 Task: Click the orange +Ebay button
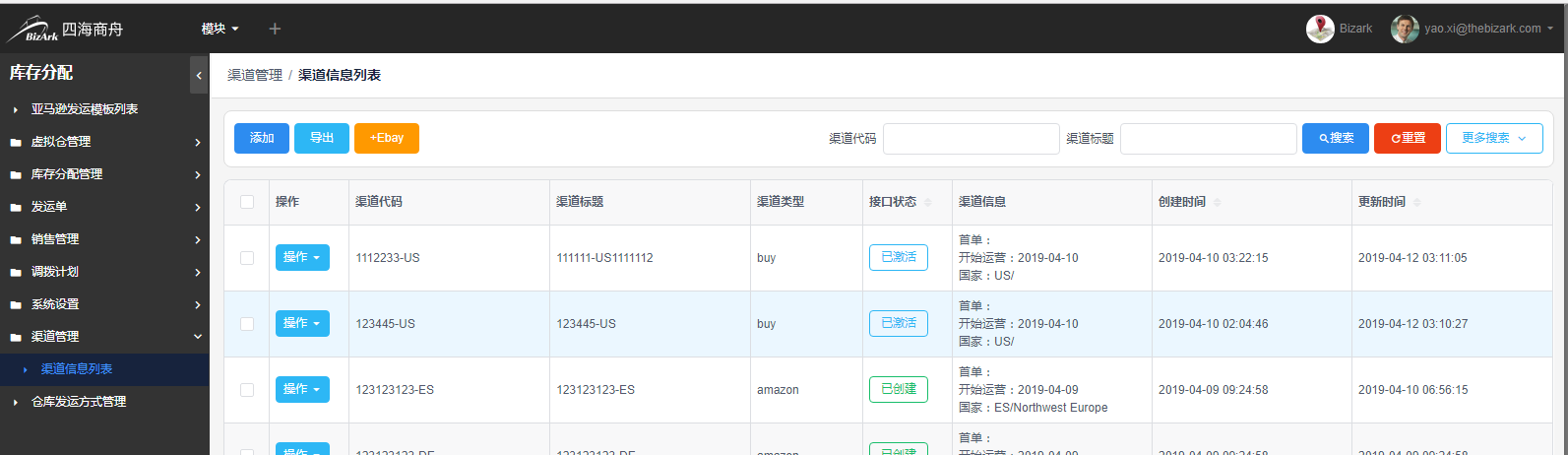tap(387, 138)
